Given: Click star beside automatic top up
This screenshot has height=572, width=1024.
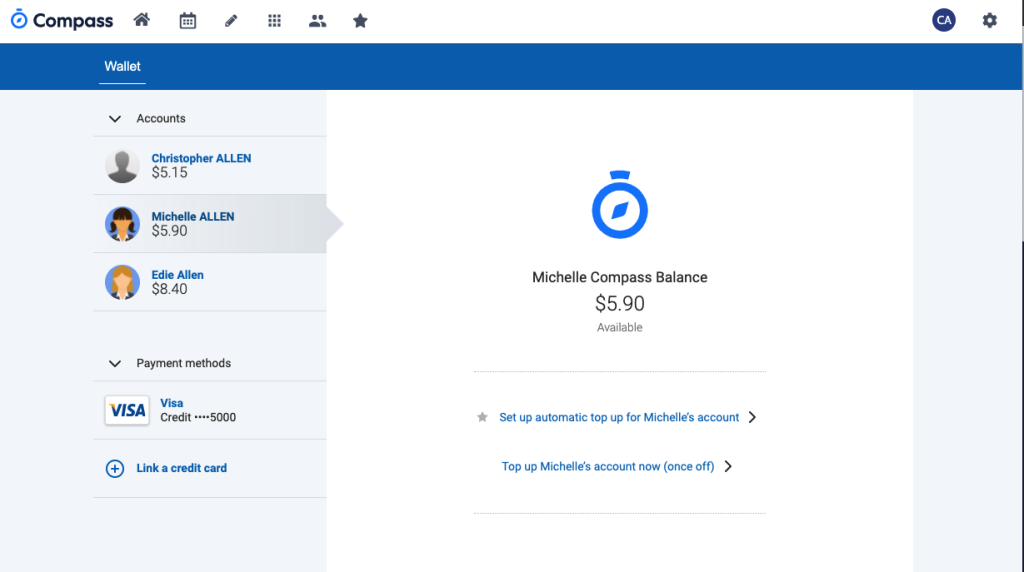Looking at the screenshot, I should point(482,417).
